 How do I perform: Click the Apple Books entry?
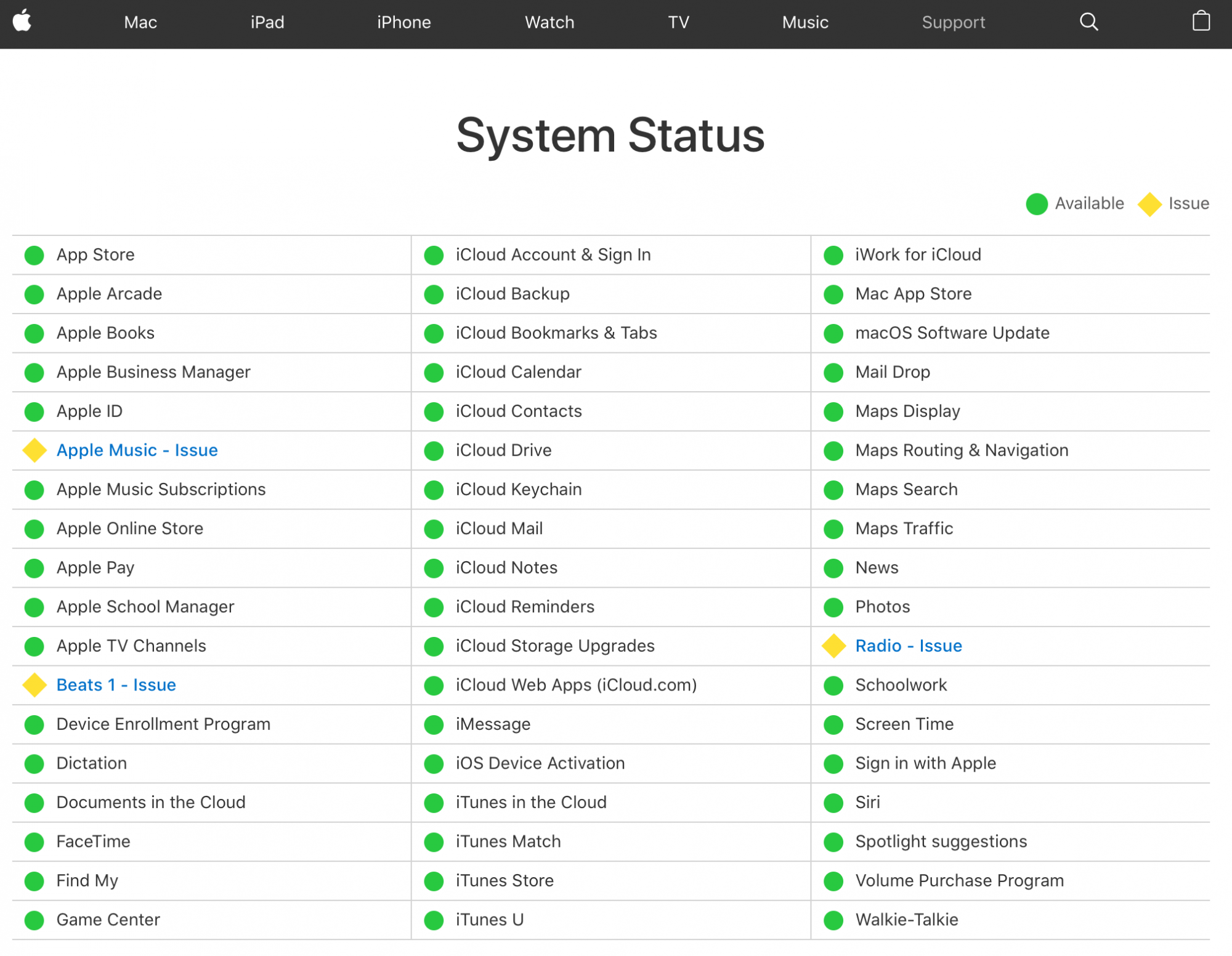tap(105, 333)
